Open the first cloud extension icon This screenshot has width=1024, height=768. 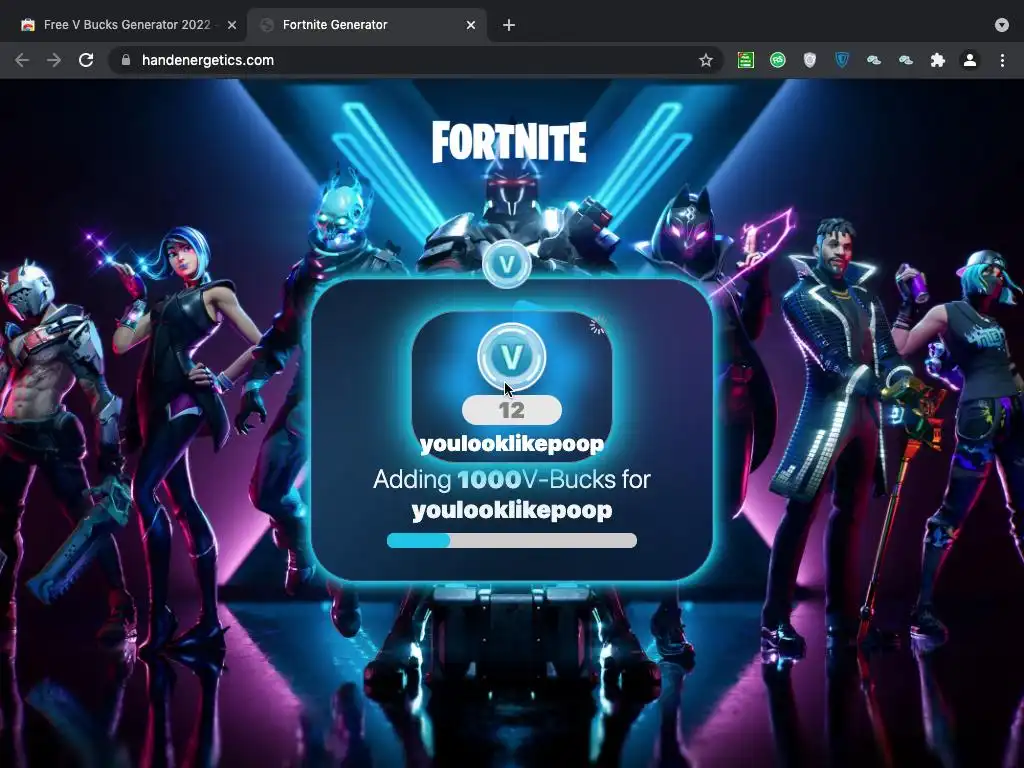tap(874, 60)
